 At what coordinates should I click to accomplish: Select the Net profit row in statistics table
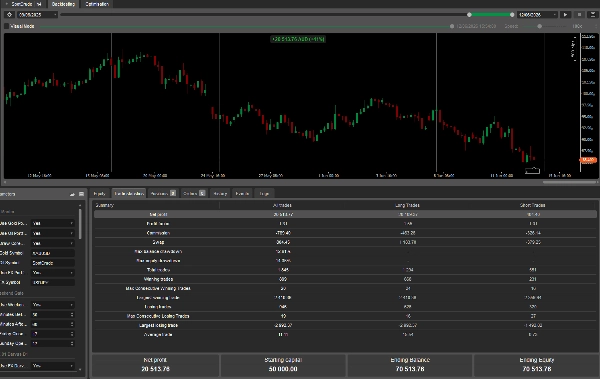point(345,214)
